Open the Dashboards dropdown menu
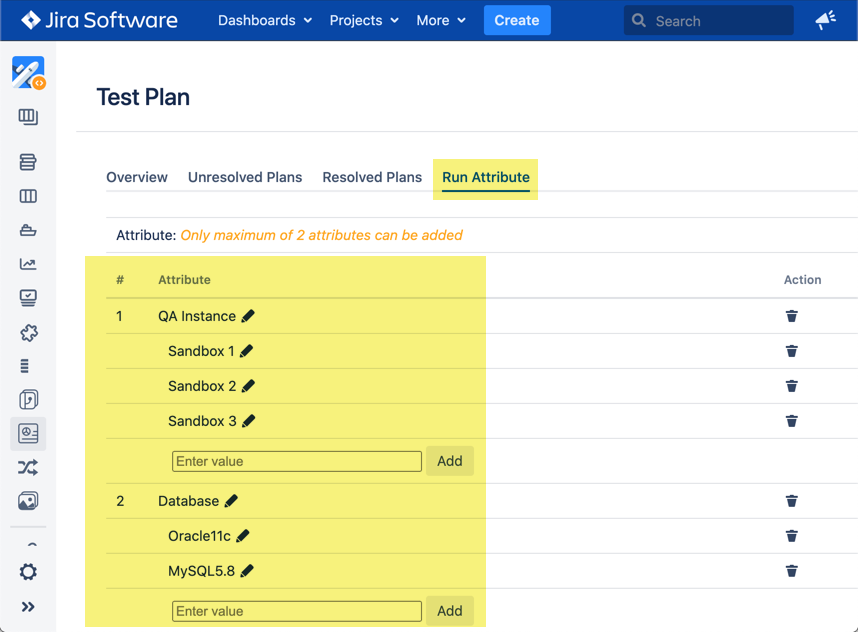 point(265,20)
